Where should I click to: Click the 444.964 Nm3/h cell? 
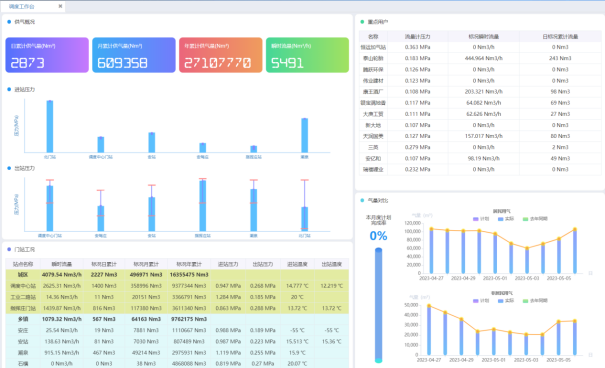483,58
